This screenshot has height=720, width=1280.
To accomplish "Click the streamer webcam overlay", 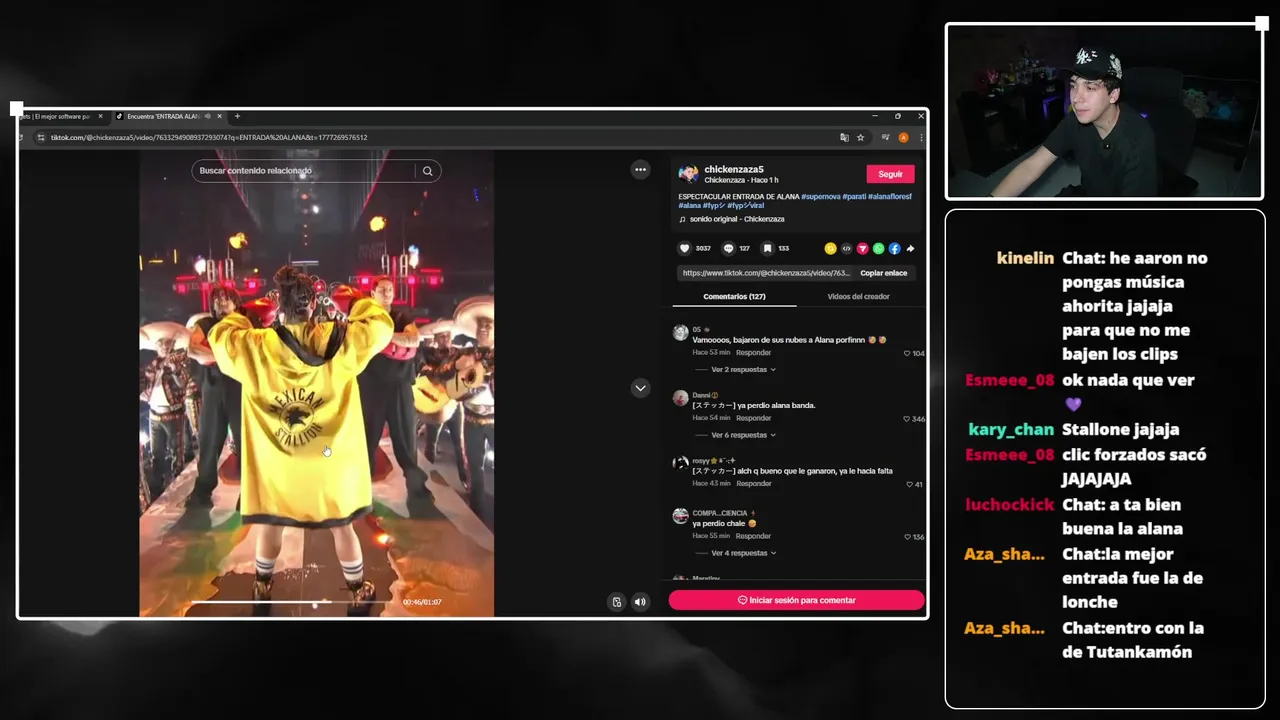I will click(1104, 111).
